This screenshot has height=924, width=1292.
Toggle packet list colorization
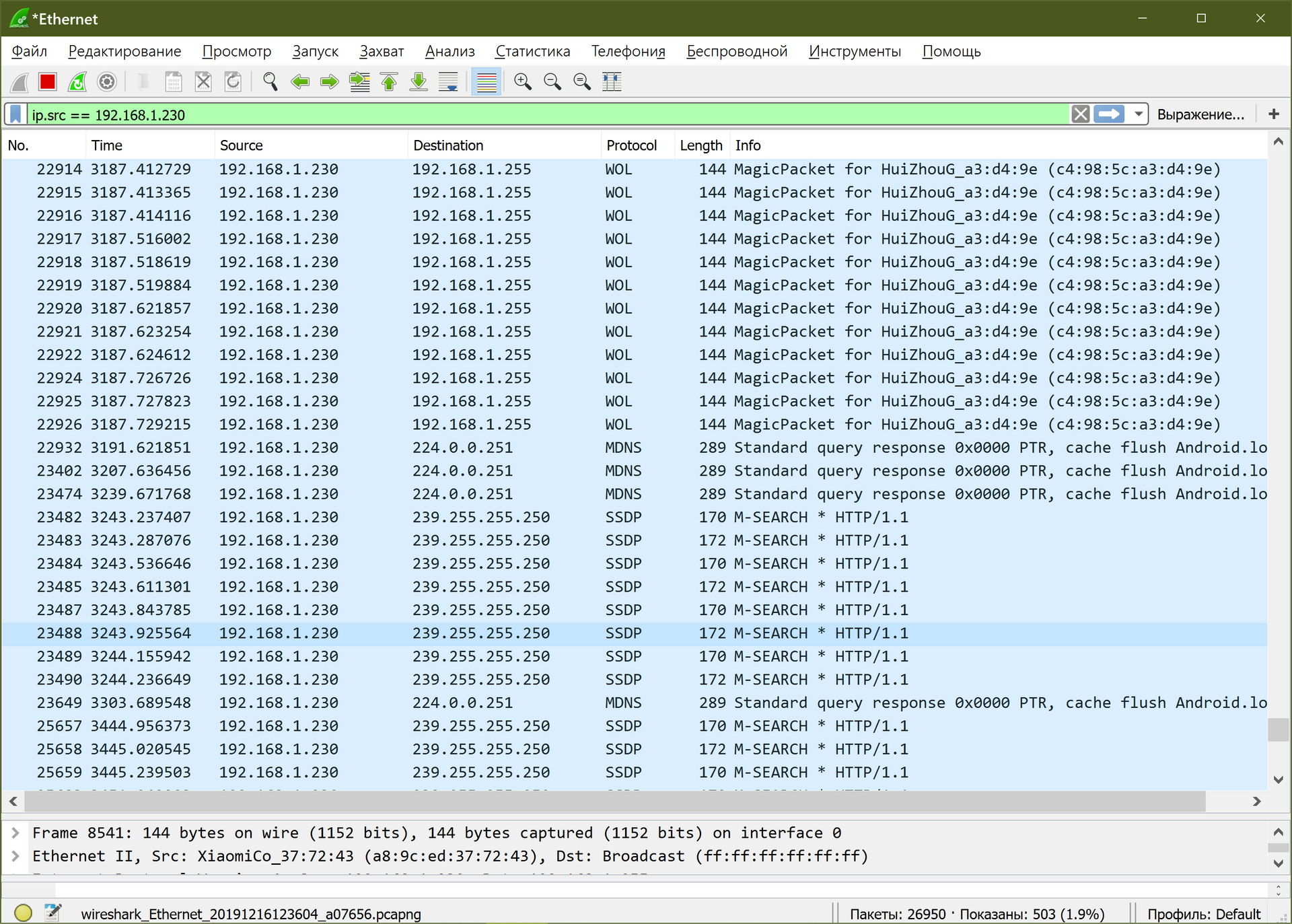(x=486, y=82)
